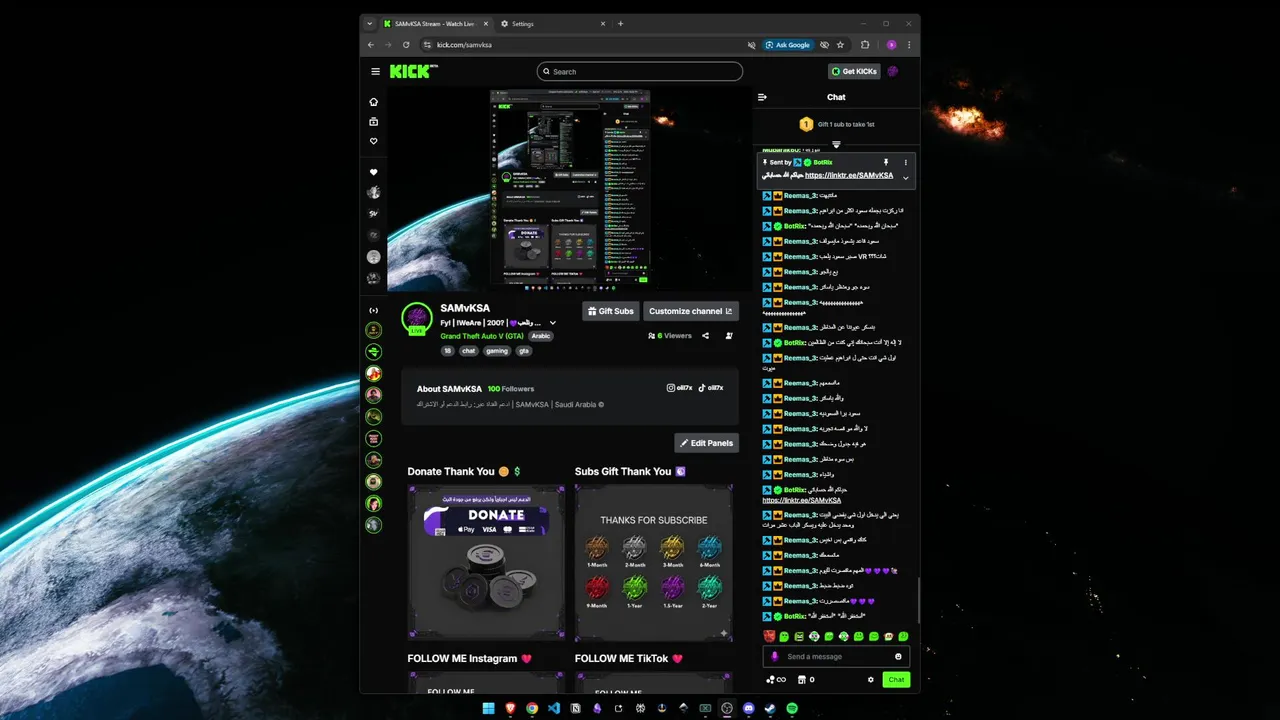Open Steam from the taskbar
Image resolution: width=1280 pixels, height=720 pixels.
(x=770, y=708)
